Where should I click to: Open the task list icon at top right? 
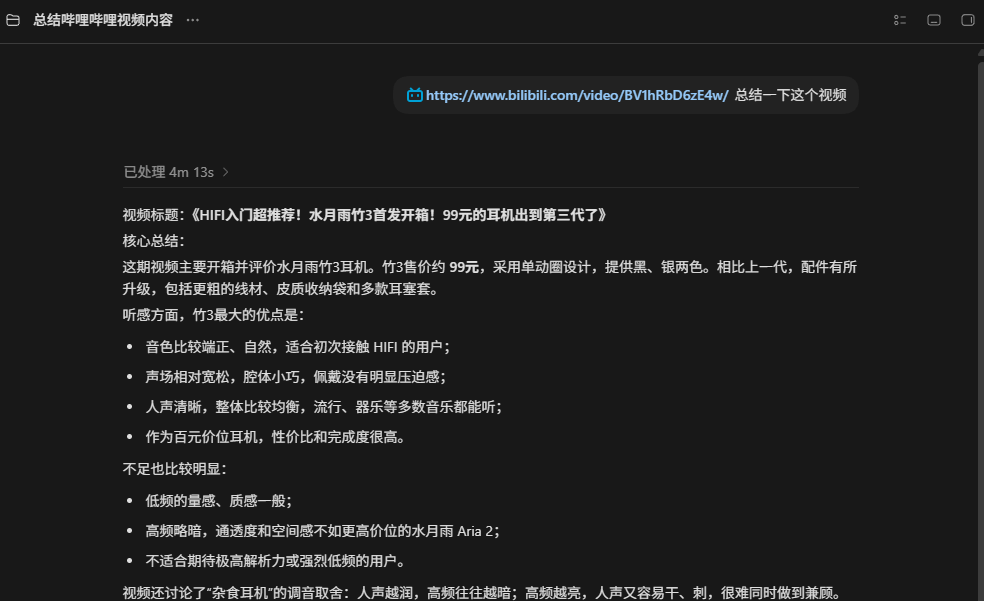tap(900, 20)
